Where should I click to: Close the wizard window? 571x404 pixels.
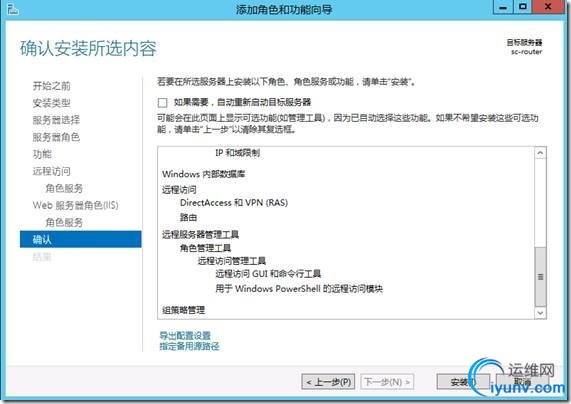click(x=548, y=7)
